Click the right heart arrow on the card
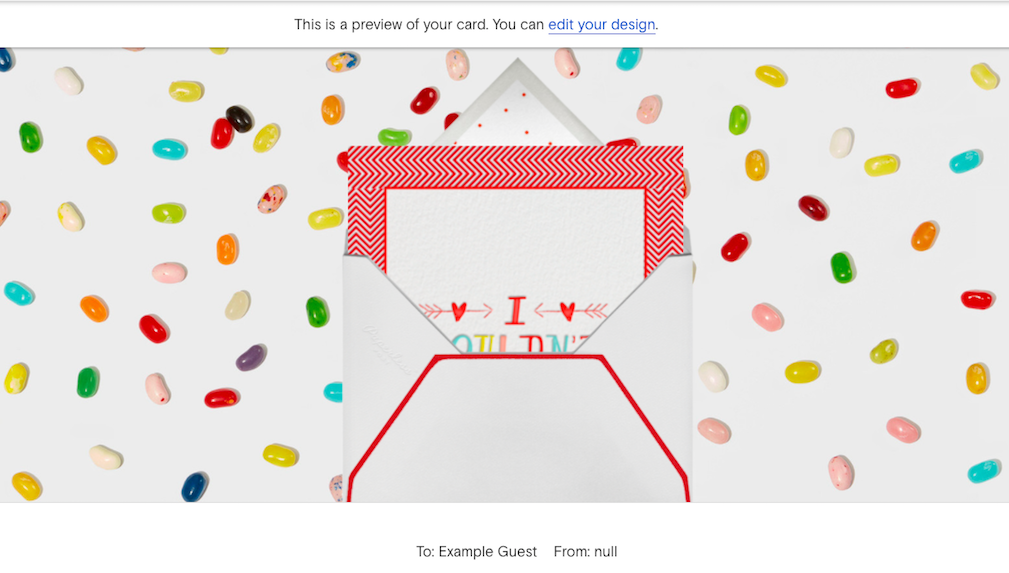Image resolution: width=1009 pixels, height=573 pixels. [571, 311]
